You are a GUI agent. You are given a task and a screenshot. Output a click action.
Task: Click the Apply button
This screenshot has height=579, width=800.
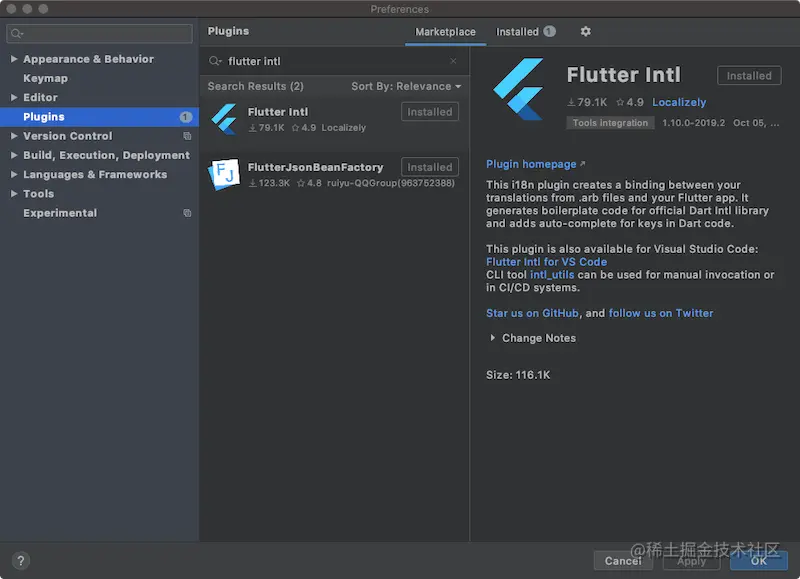691,561
